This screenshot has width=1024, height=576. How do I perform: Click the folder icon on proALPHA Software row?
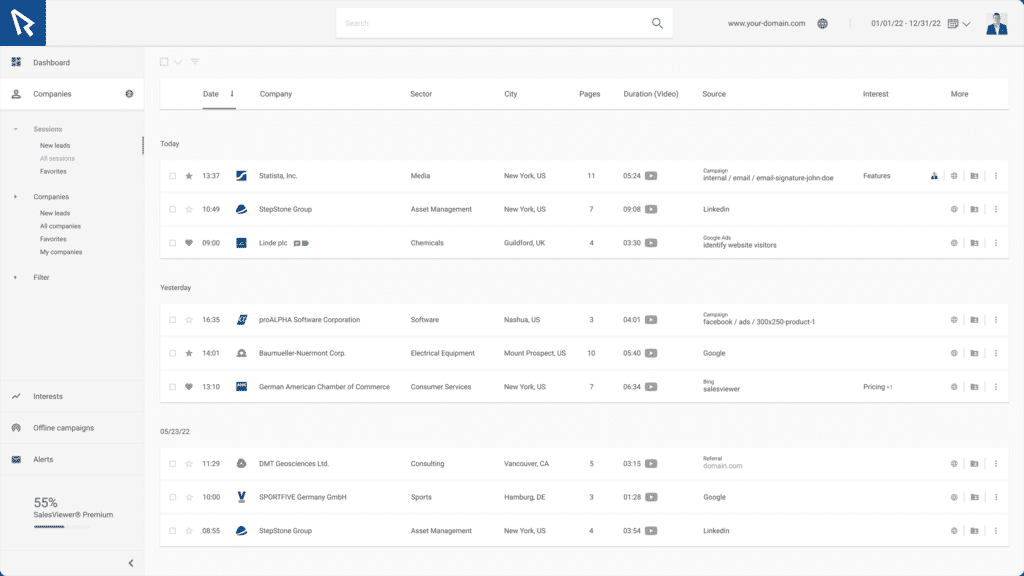pyautogui.click(x=974, y=320)
